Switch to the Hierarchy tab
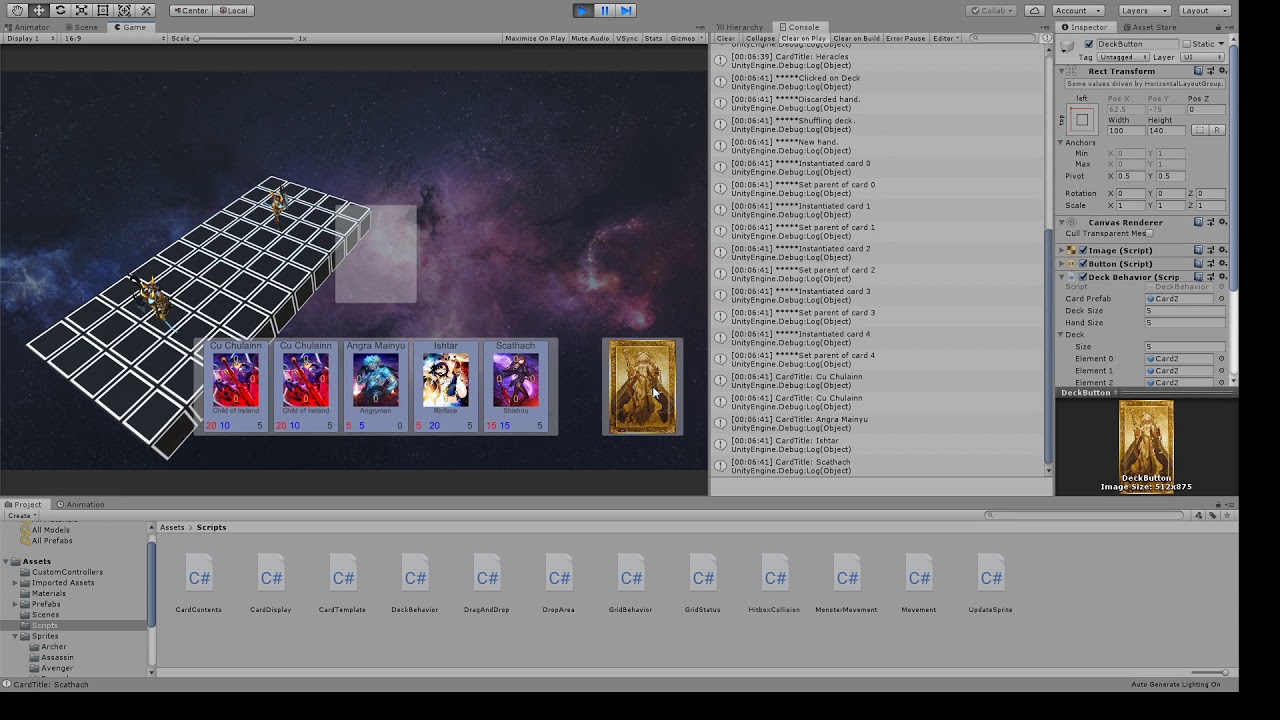This screenshot has width=1280, height=720. [740, 27]
